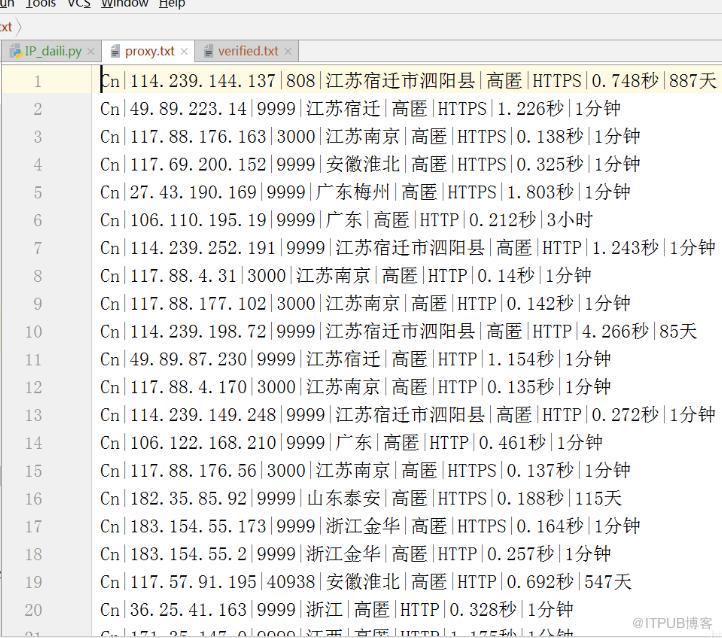Screen dimensions: 722x638
Task: Click the port 808 on line 1
Action: tap(300, 81)
